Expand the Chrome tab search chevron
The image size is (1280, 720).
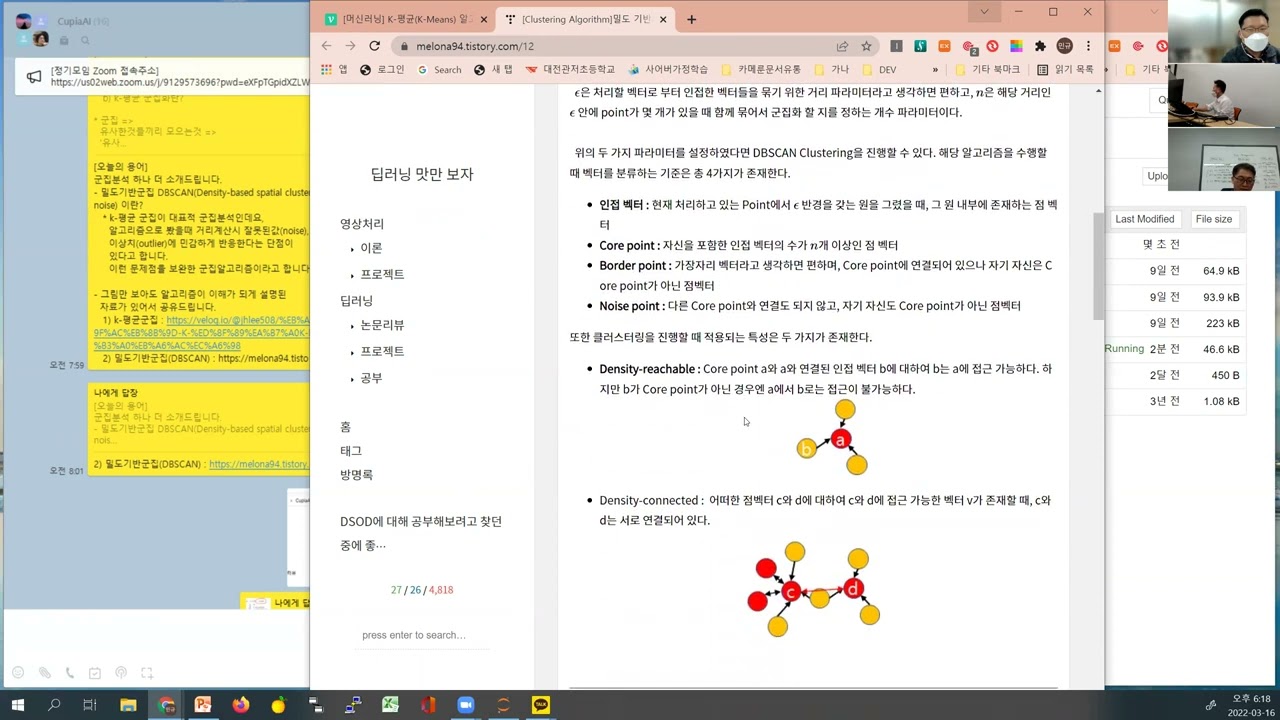(984, 12)
